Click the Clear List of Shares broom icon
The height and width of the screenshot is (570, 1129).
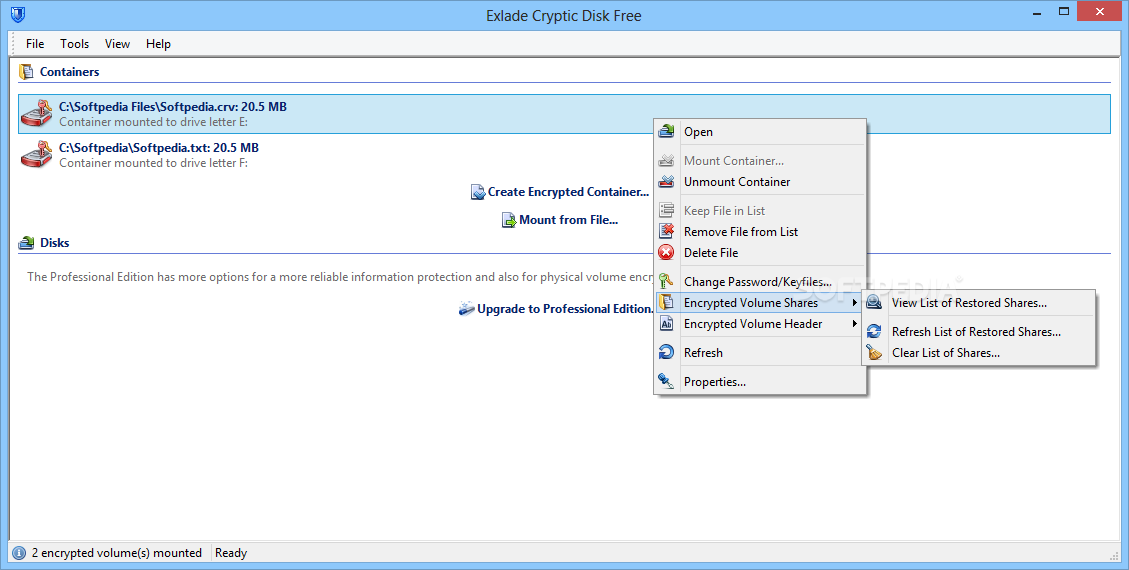coord(874,353)
